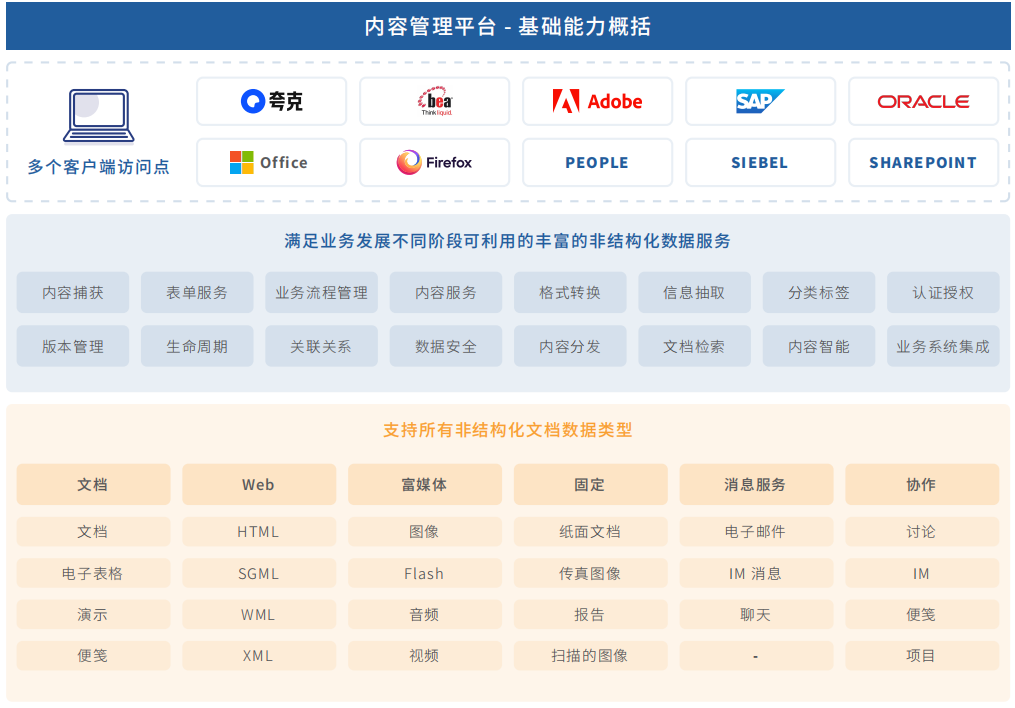Click the 扫描的图像 item
The width and height of the screenshot is (1015, 708).
click(589, 656)
